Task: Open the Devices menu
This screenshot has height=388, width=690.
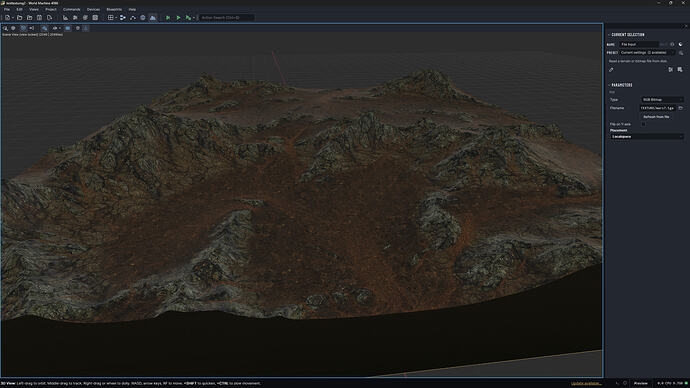Action: pos(93,9)
